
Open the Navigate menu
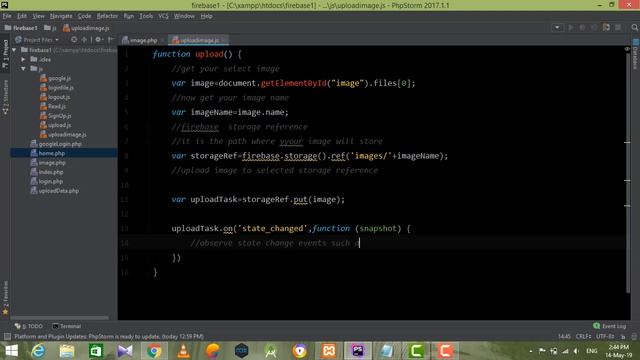click(x=61, y=16)
